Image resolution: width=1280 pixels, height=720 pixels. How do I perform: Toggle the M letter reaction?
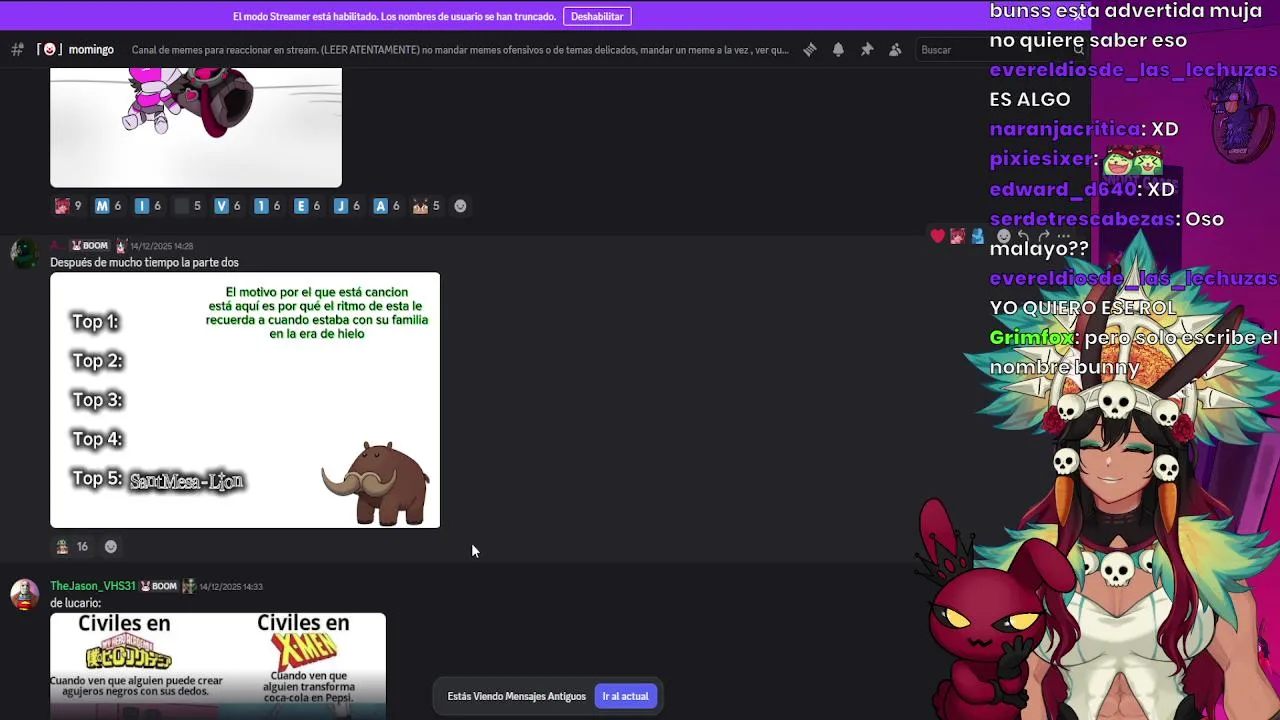coord(108,206)
